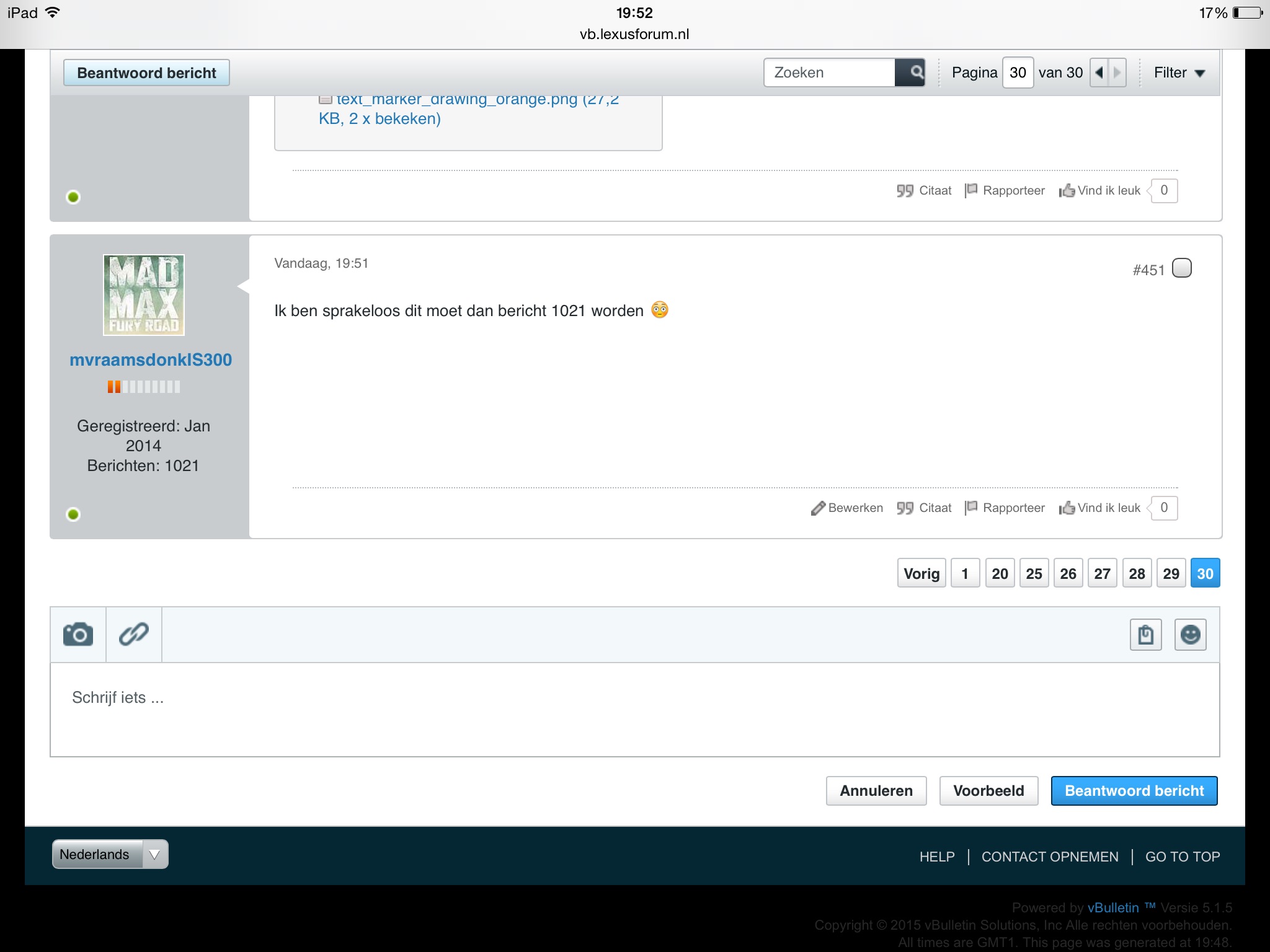Image resolution: width=1270 pixels, height=952 pixels.
Task: Click Citaat quote icon on post #451
Action: 905,508
